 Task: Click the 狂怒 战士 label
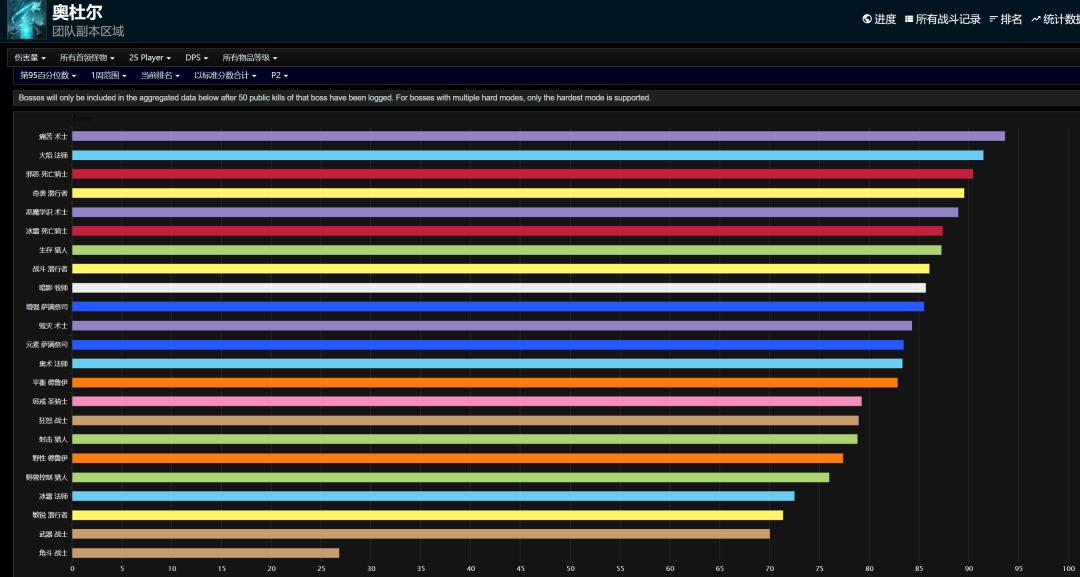click(54, 420)
